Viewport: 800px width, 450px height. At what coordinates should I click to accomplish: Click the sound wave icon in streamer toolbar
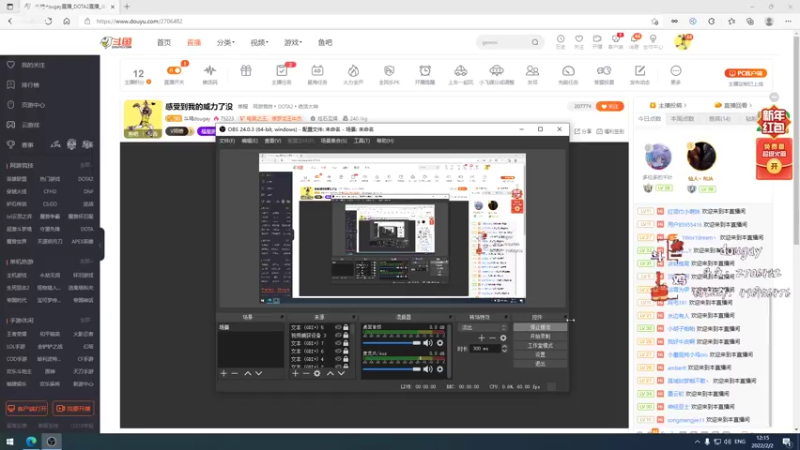pyautogui.click(x=210, y=70)
